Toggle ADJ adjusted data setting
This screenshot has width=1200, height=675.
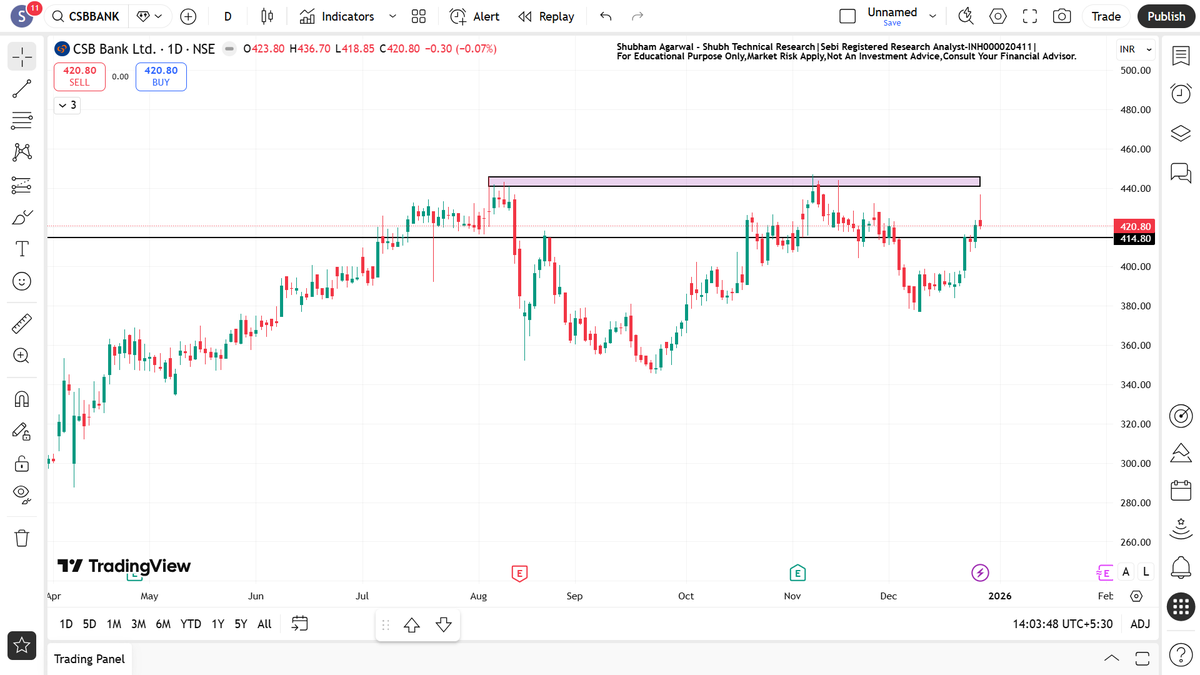pyautogui.click(x=1140, y=624)
